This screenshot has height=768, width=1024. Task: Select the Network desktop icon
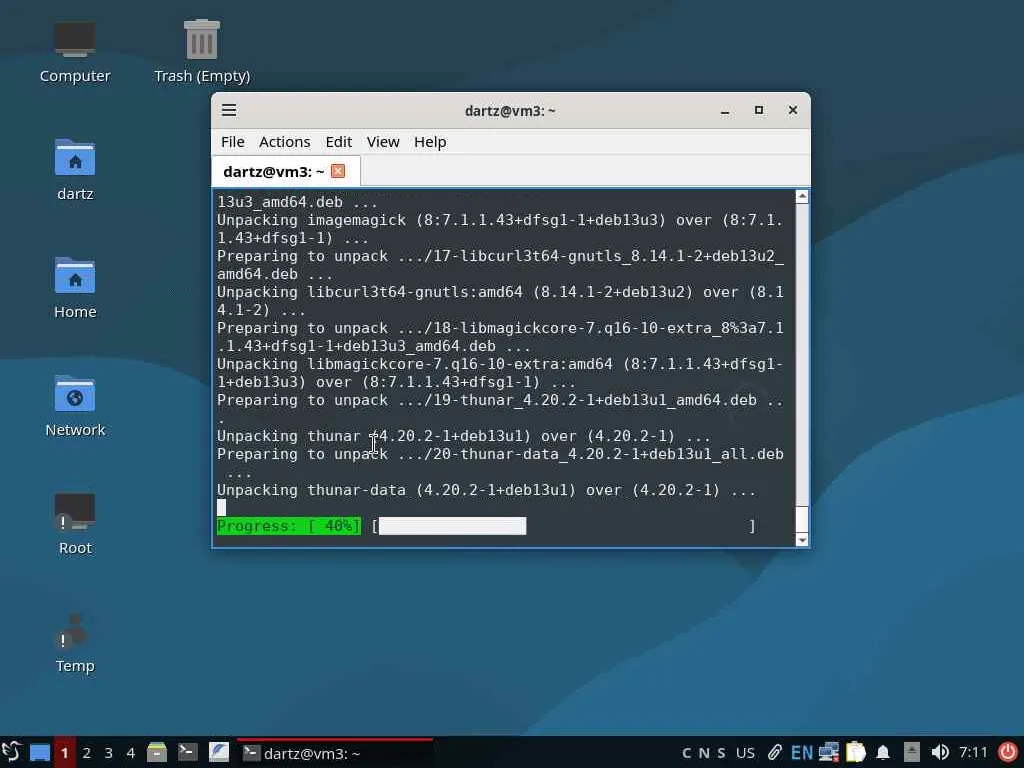click(75, 406)
